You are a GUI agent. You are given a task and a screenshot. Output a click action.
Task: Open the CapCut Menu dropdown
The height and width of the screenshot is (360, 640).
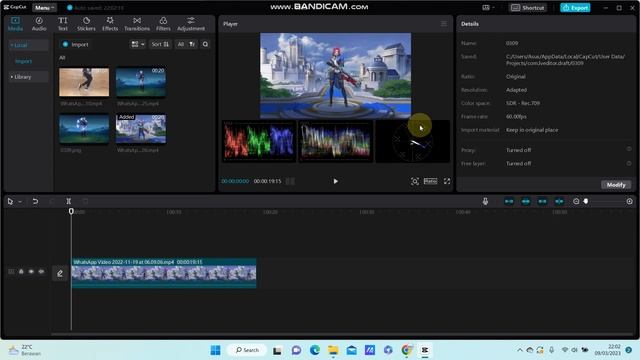point(44,8)
